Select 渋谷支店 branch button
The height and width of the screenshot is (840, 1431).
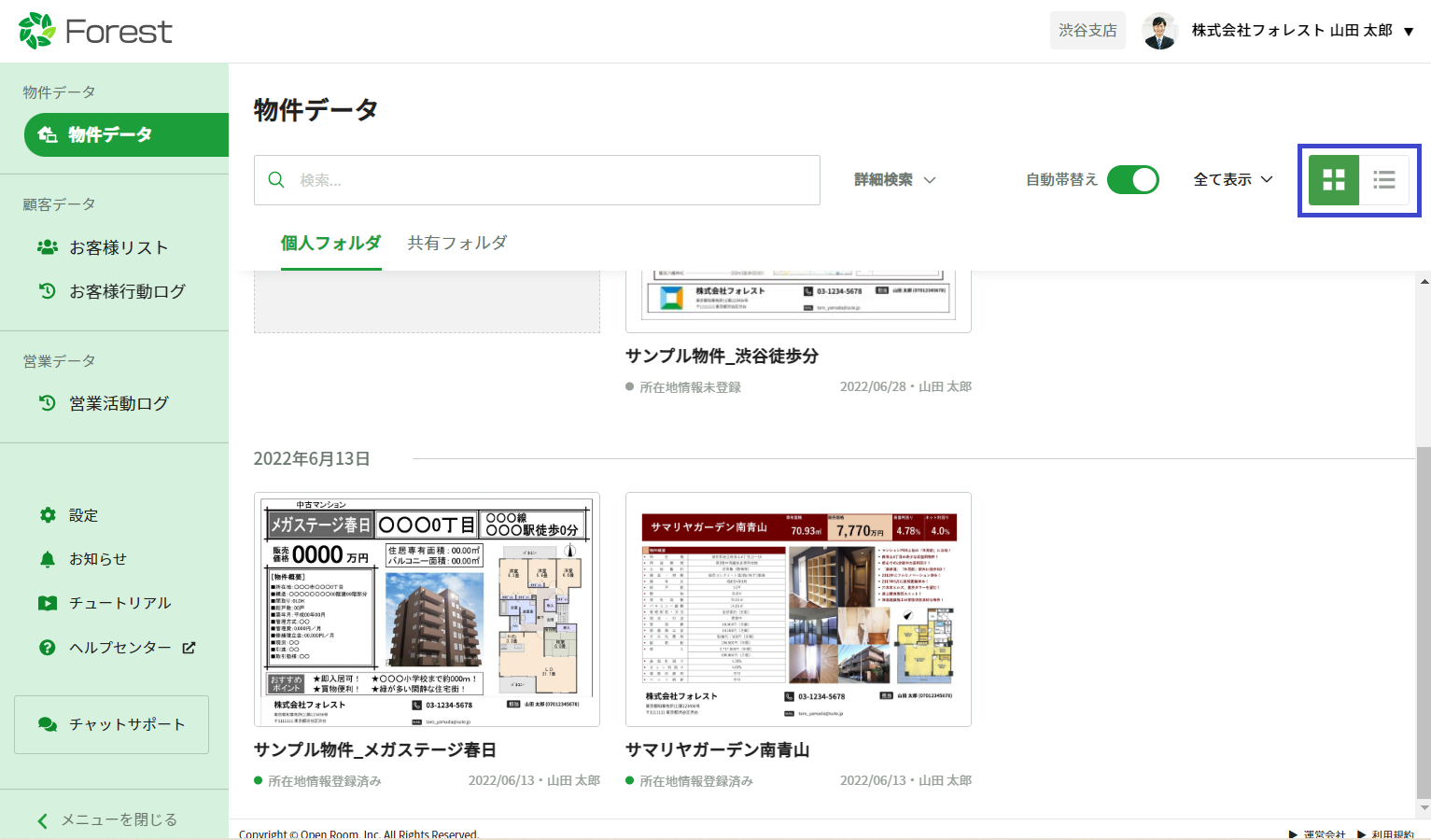(1087, 31)
